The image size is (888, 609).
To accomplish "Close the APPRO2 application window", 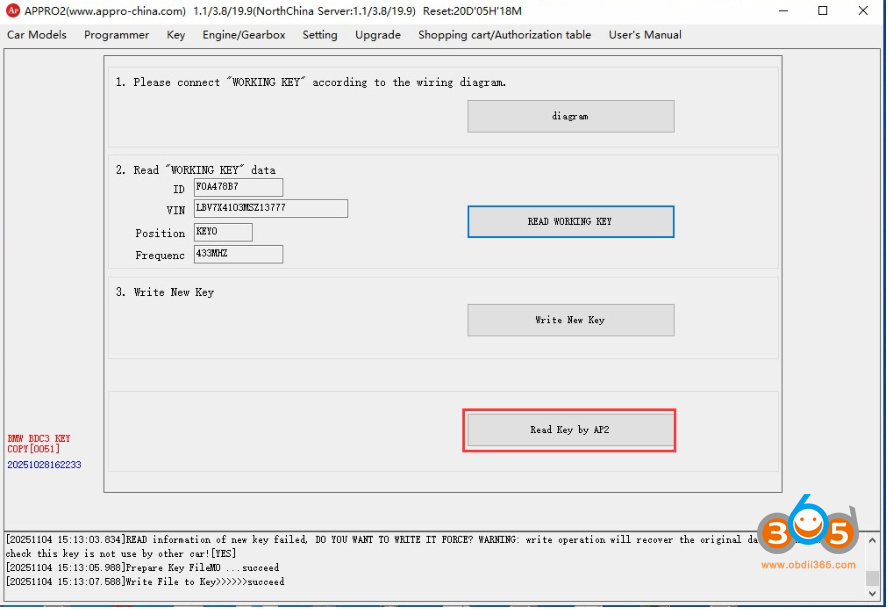I will pyautogui.click(x=866, y=11).
